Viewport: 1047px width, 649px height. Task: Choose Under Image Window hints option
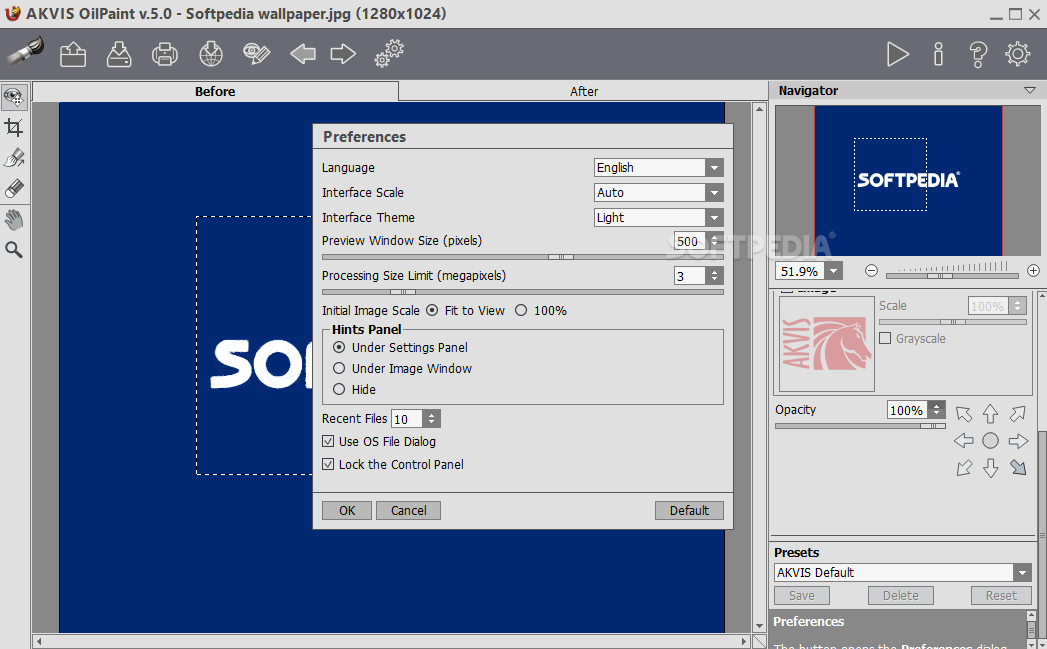339,369
